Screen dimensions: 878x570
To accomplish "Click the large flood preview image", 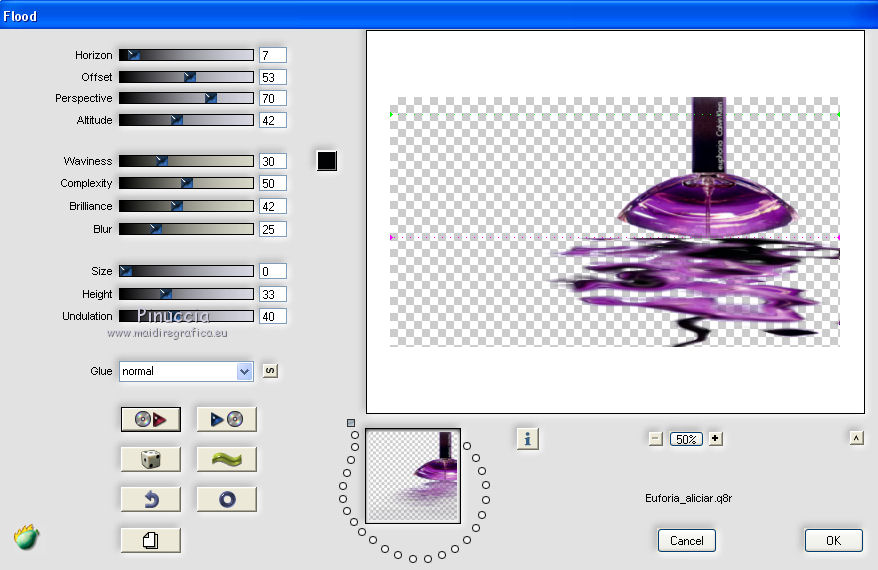I will tap(615, 222).
